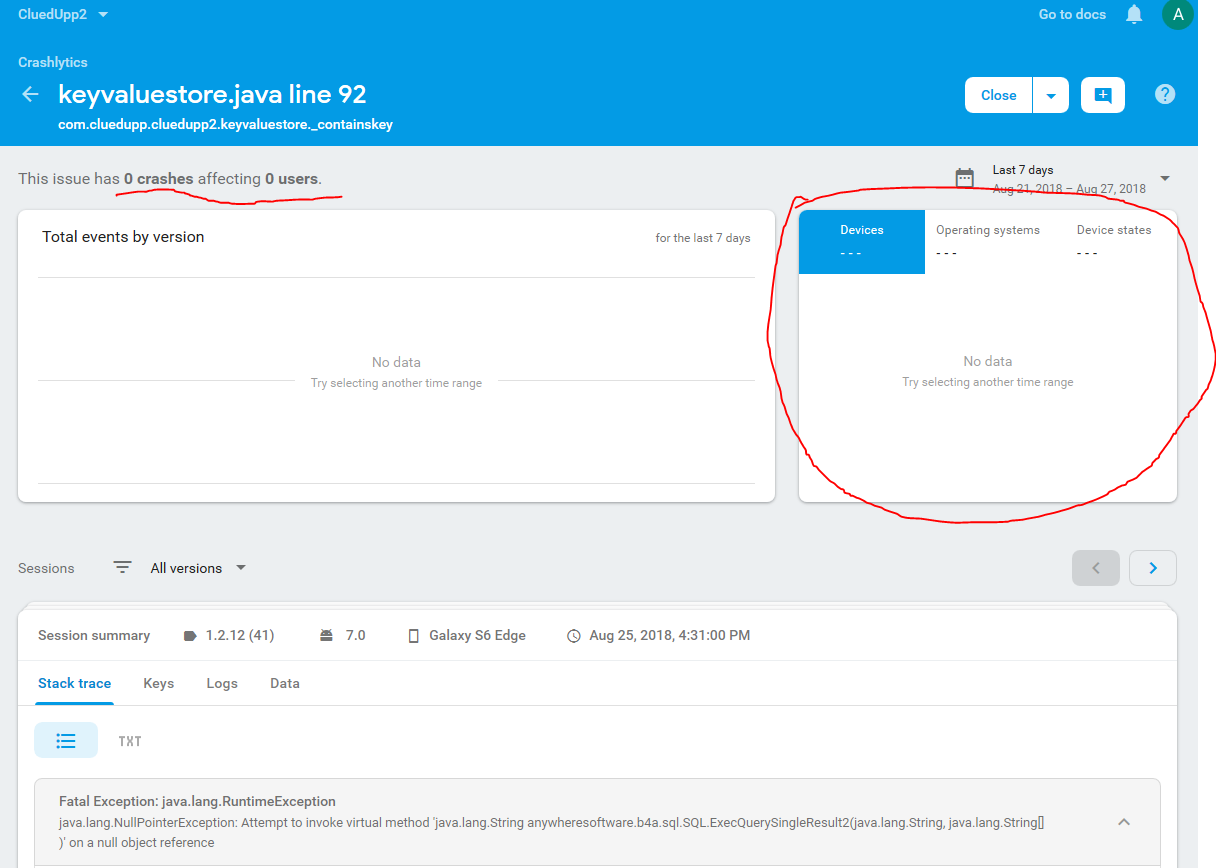Switch to the Stack trace tab
1216x868 pixels.
point(74,684)
